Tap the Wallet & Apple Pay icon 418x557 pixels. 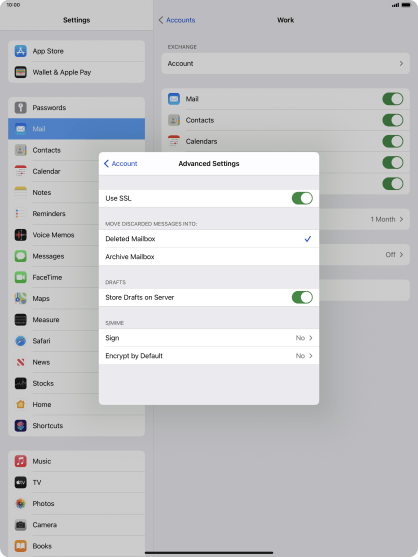click(21, 72)
